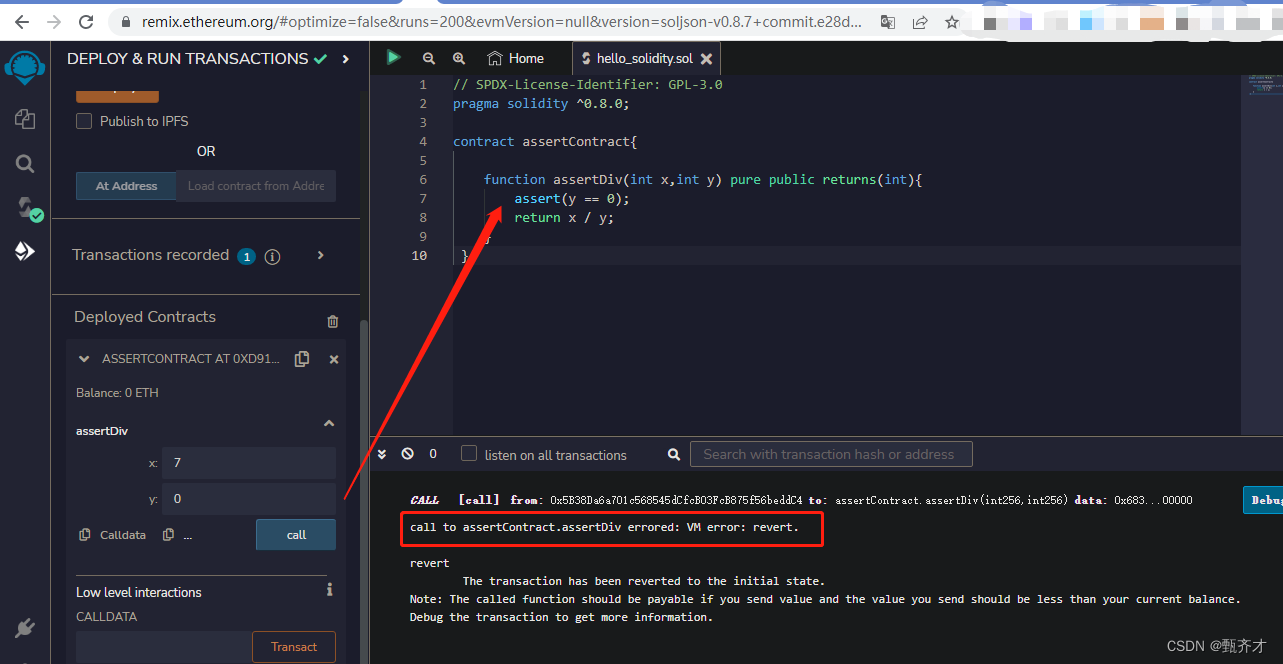1283x664 pixels.
Task: Open the File explorers panel icon
Action: click(25, 119)
